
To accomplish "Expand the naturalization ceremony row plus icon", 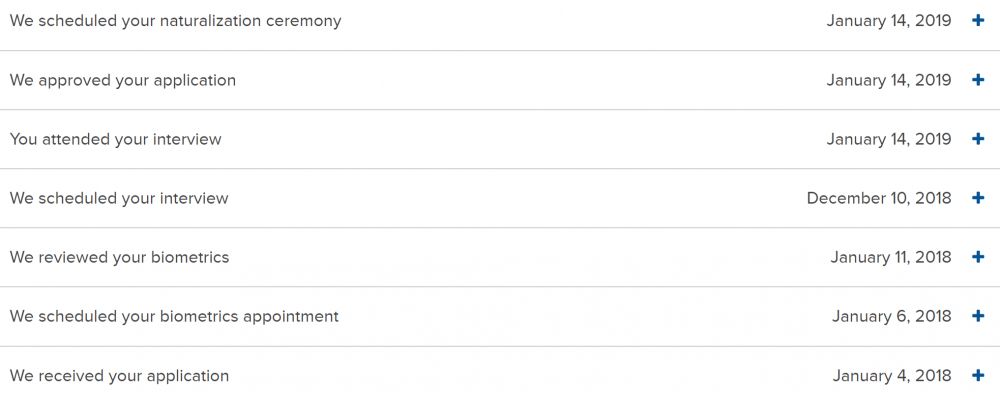I will click(x=978, y=21).
